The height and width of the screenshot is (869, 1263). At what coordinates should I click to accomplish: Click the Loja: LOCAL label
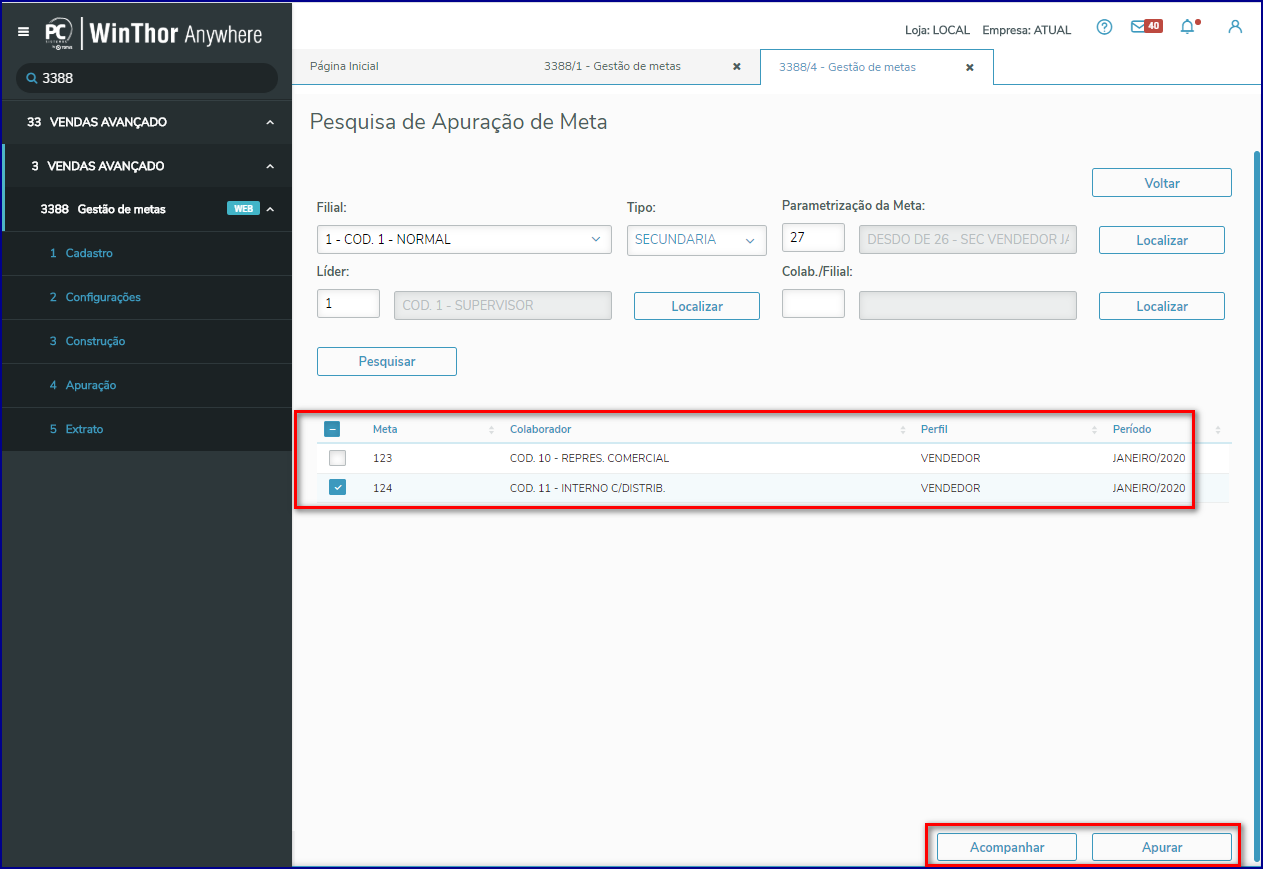[x=937, y=30]
